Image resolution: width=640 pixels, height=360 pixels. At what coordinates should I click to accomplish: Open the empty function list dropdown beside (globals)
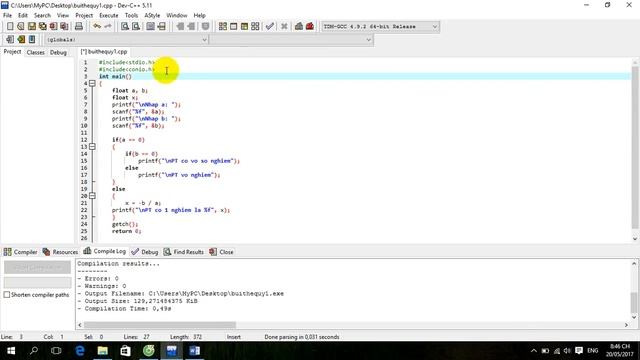pyautogui.click(x=291, y=40)
